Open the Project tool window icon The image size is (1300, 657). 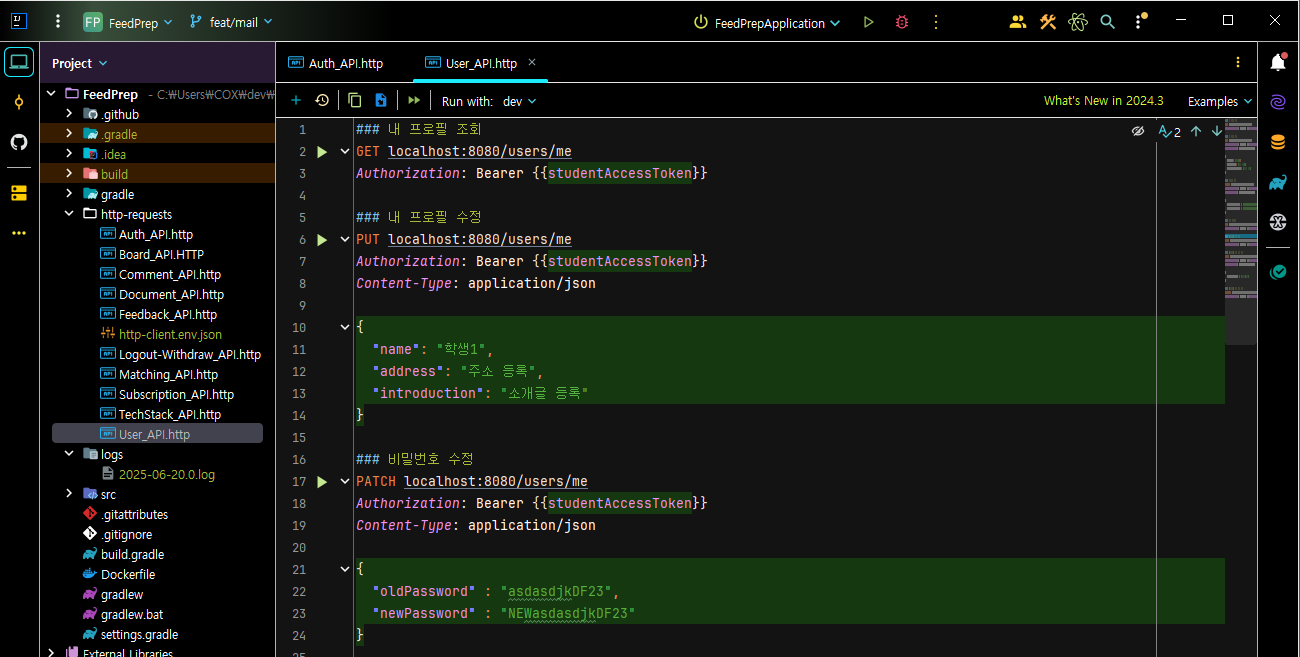19,62
